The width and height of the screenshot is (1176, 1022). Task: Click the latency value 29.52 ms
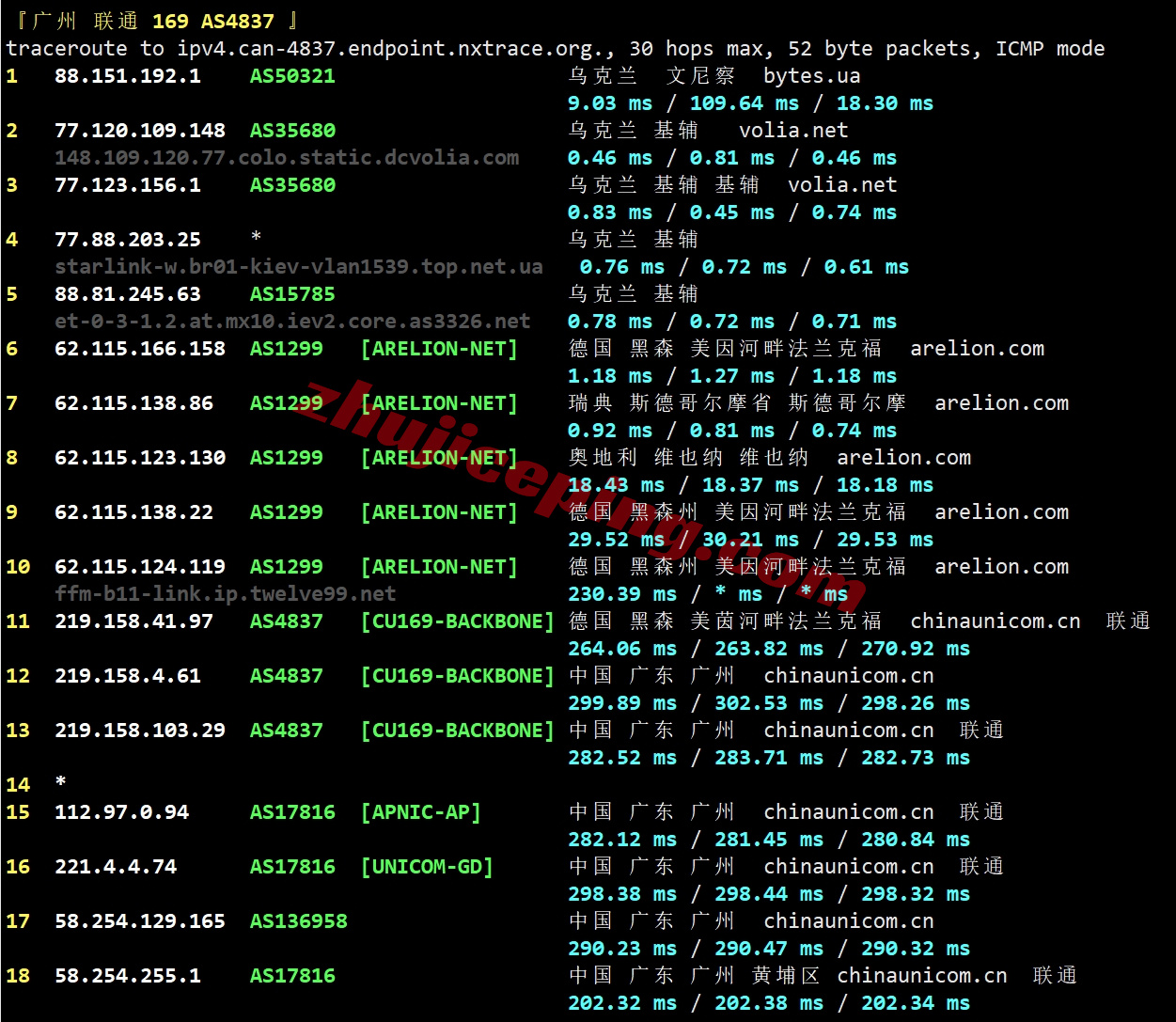click(617, 540)
